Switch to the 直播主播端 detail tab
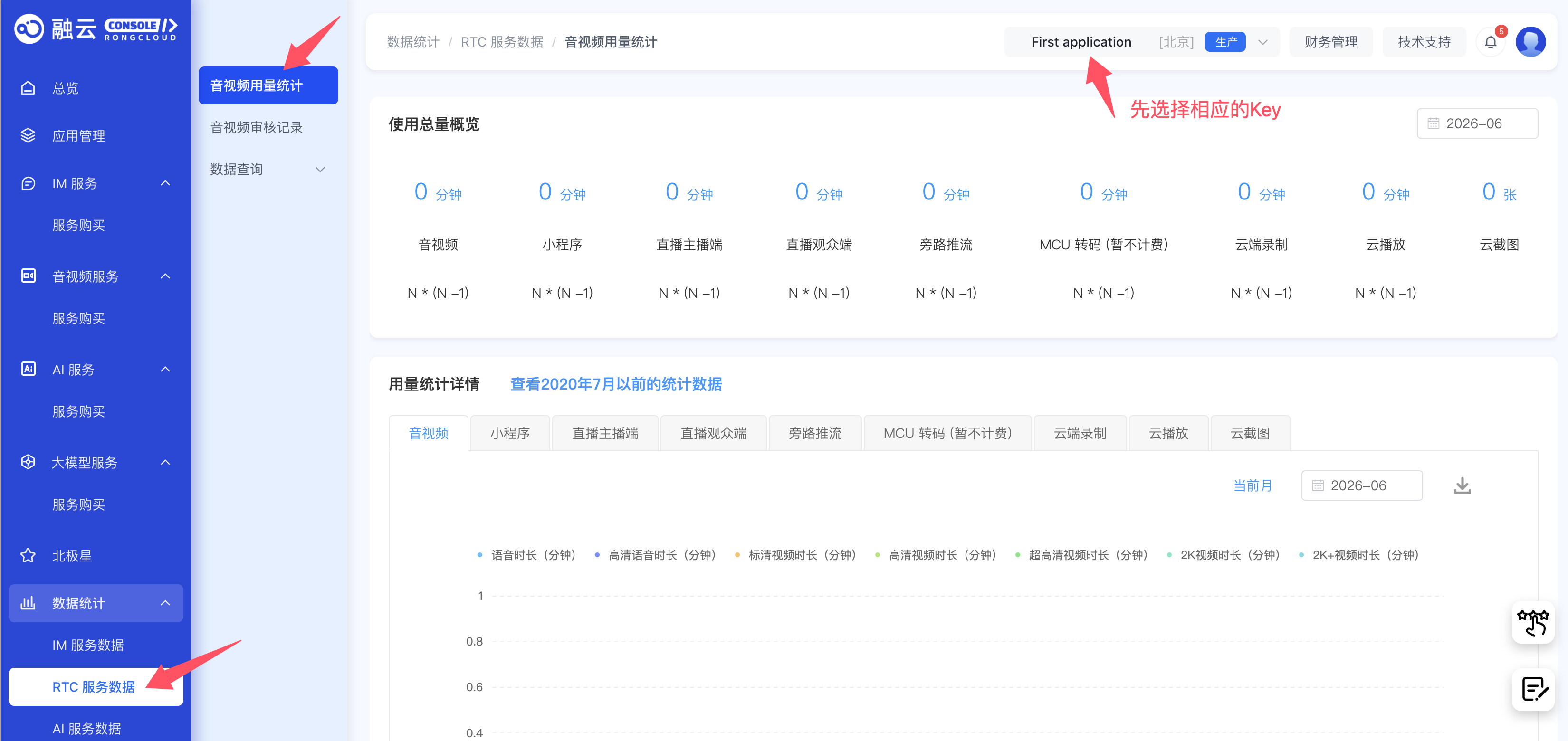 pyautogui.click(x=605, y=433)
